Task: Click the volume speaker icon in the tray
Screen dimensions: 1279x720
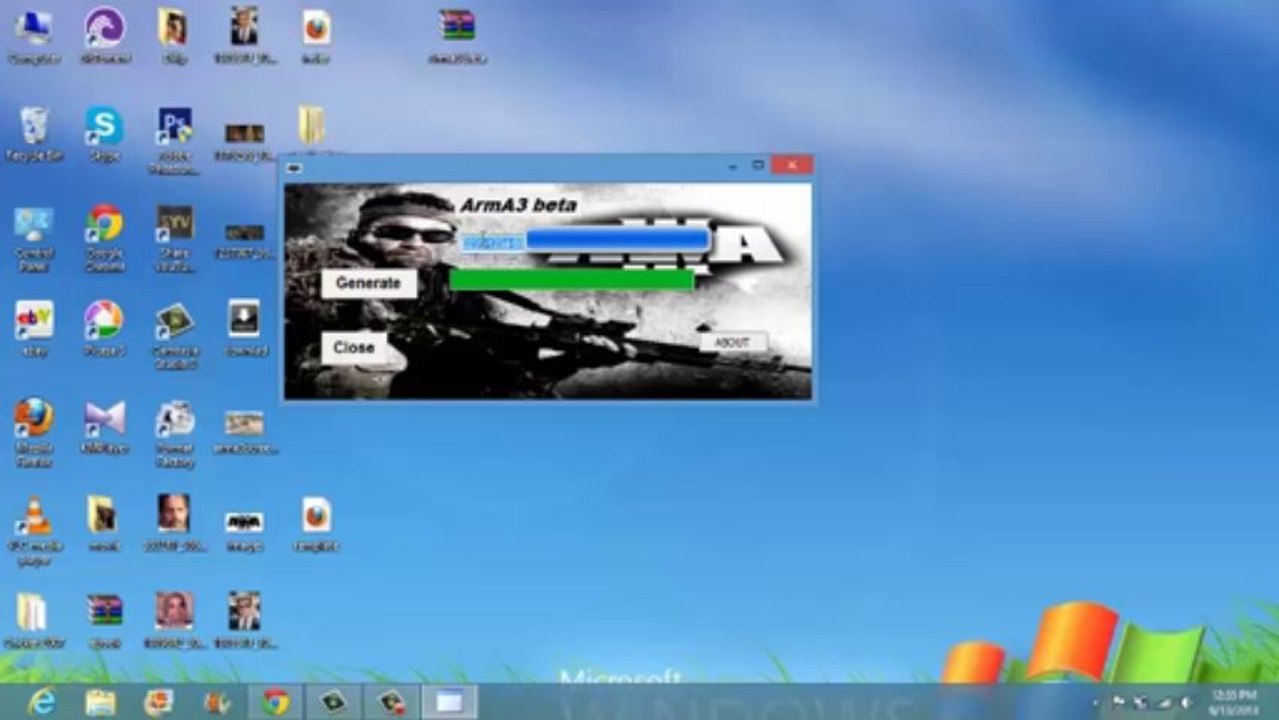Action: coord(1185,702)
